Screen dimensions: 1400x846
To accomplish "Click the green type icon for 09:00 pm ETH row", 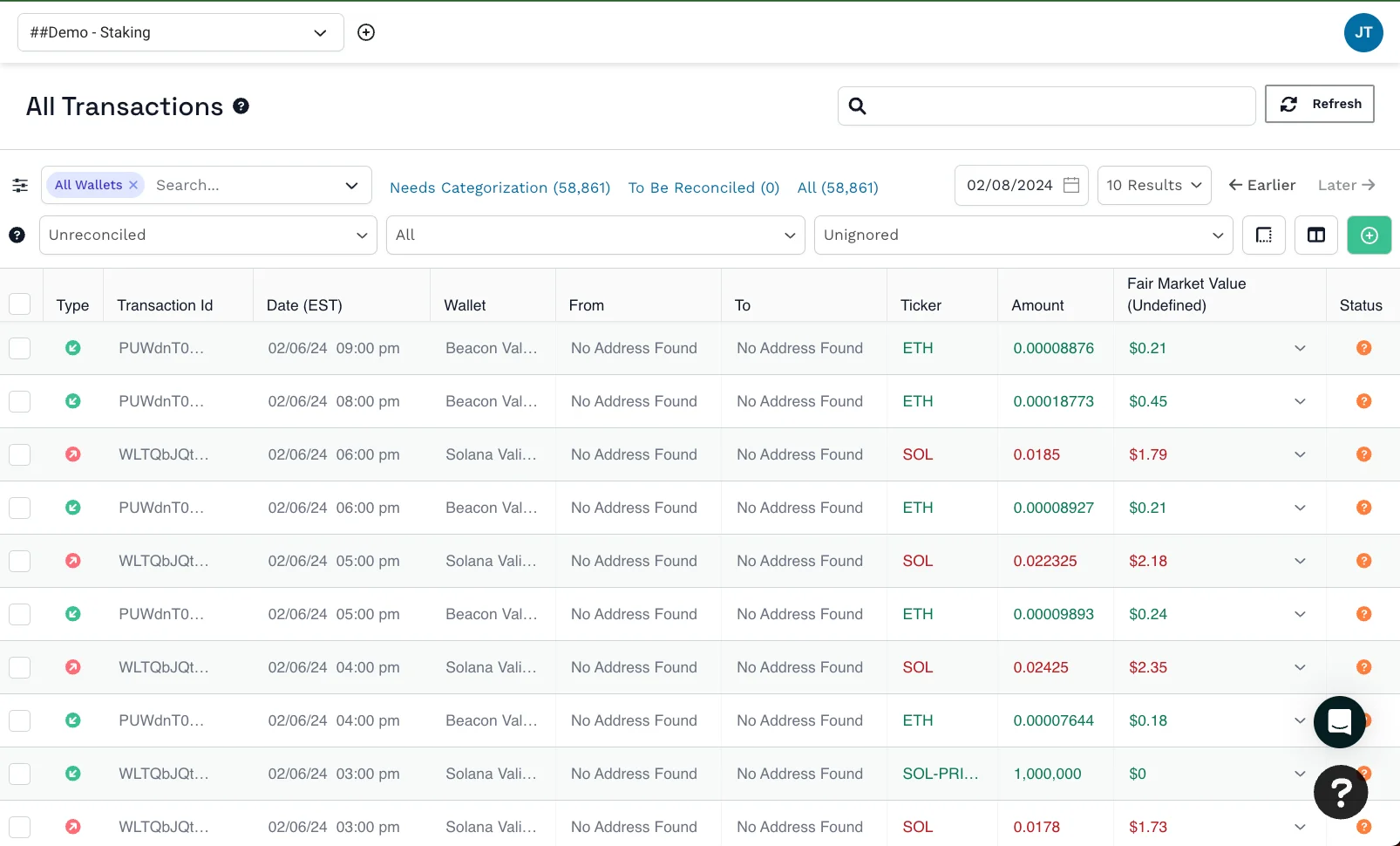I will [73, 348].
